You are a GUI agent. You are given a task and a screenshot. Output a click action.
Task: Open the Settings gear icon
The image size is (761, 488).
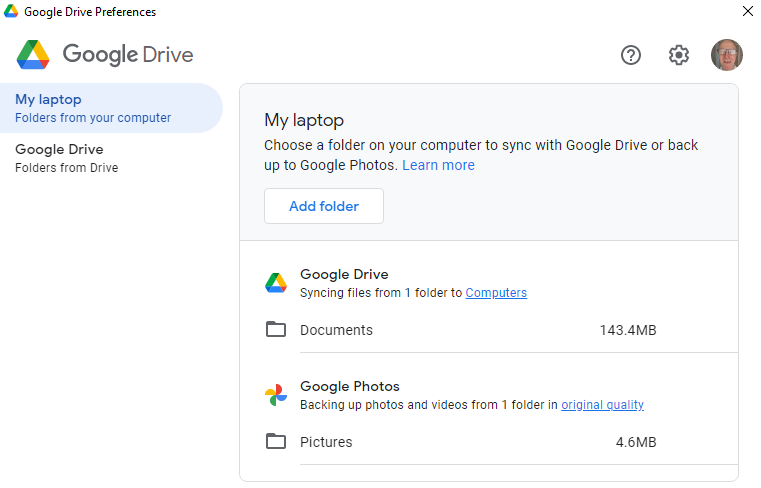(678, 55)
